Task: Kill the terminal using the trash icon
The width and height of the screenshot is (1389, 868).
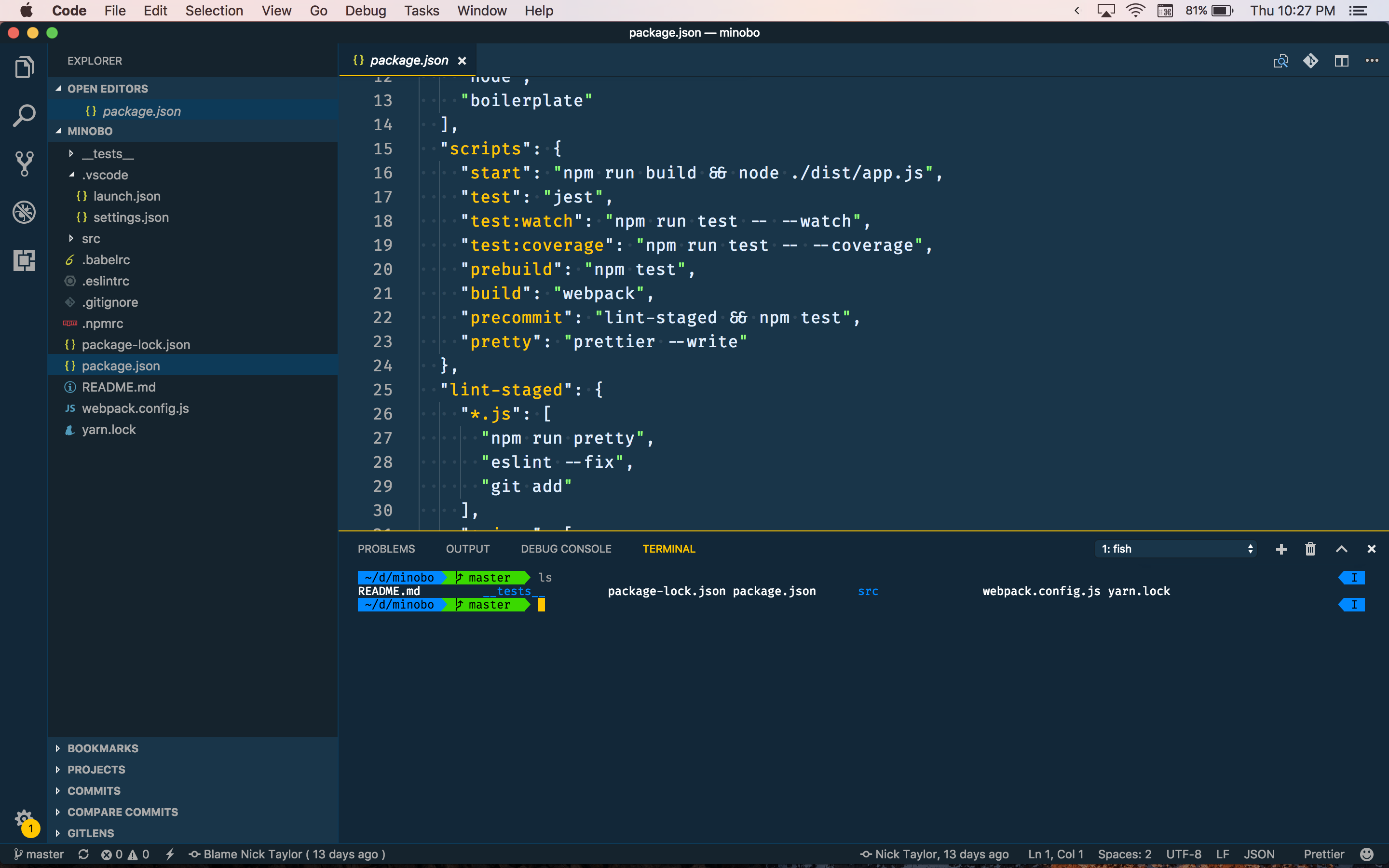Action: [x=1310, y=549]
